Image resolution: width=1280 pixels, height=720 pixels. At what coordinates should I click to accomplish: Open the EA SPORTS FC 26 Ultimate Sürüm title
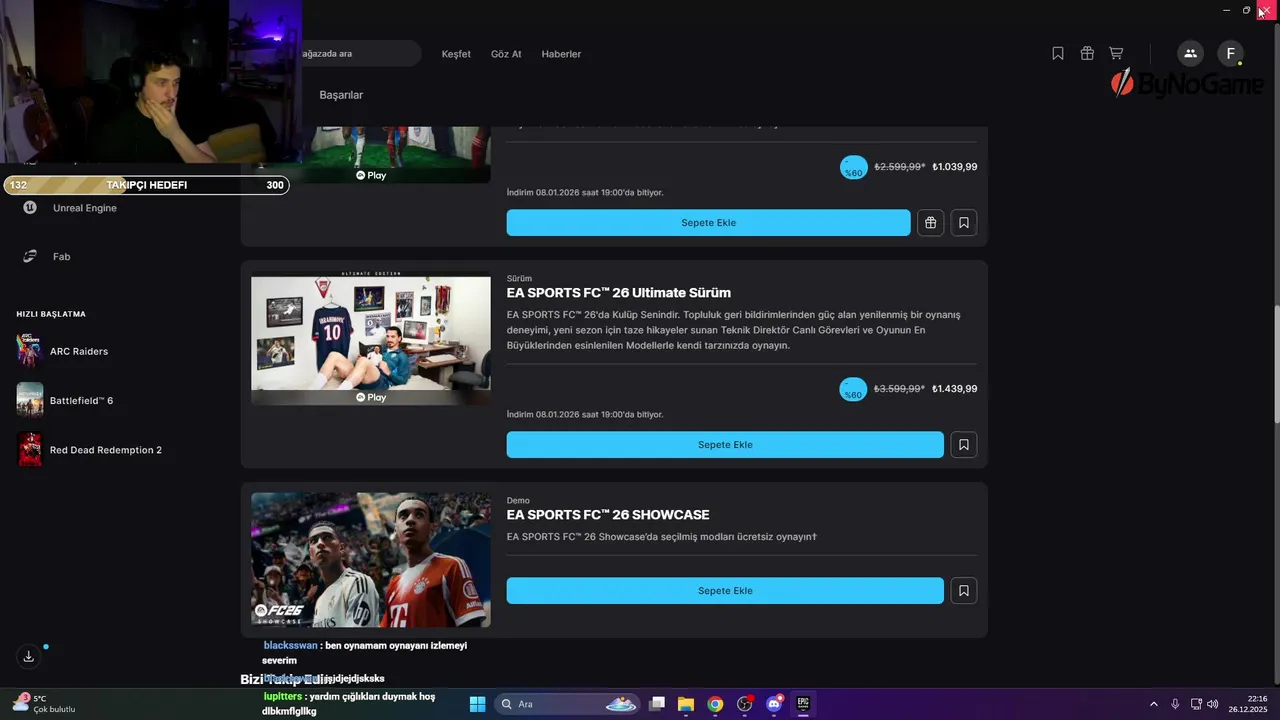[619, 293]
